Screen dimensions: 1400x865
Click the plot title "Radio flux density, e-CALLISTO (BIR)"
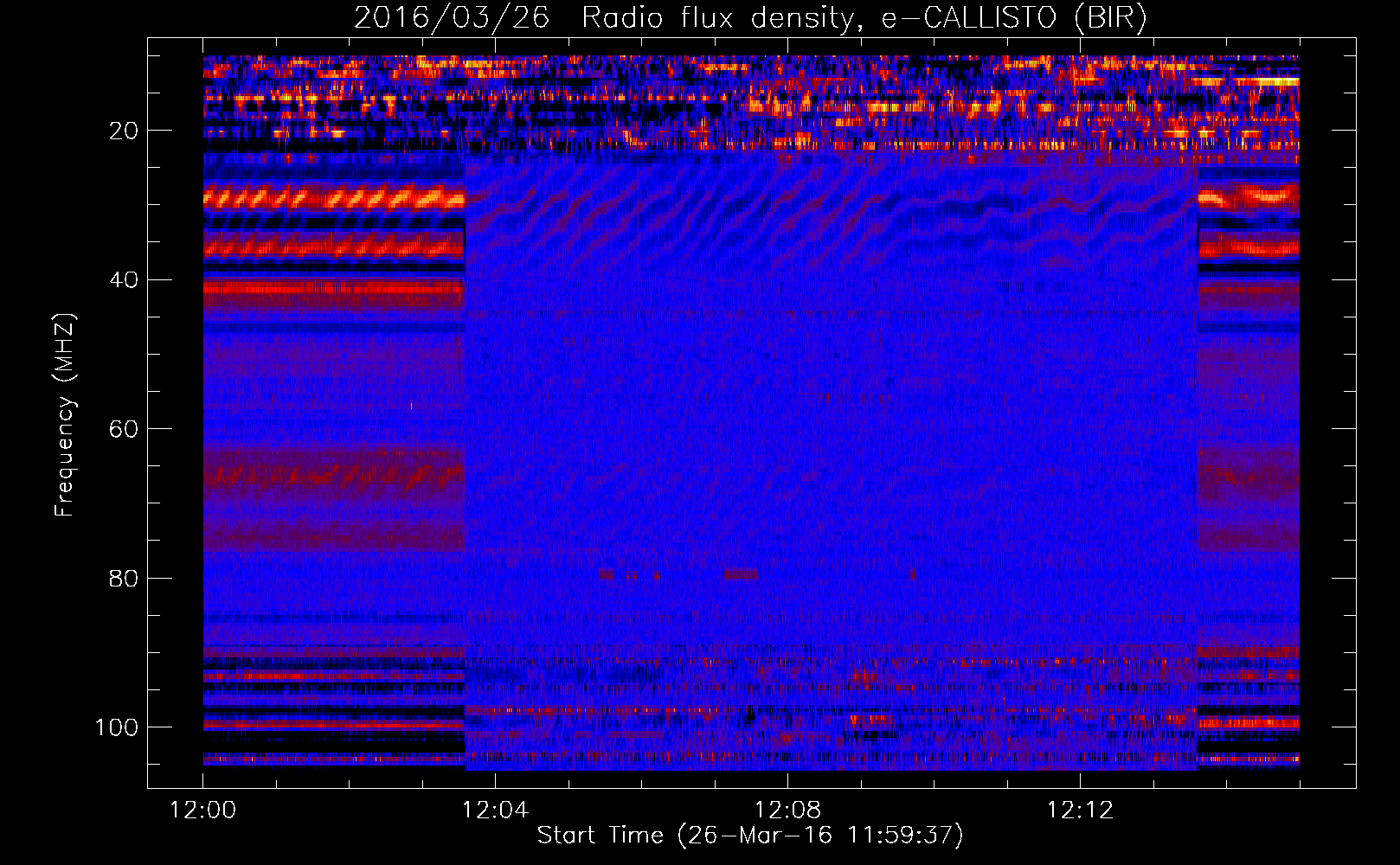[x=864, y=18]
